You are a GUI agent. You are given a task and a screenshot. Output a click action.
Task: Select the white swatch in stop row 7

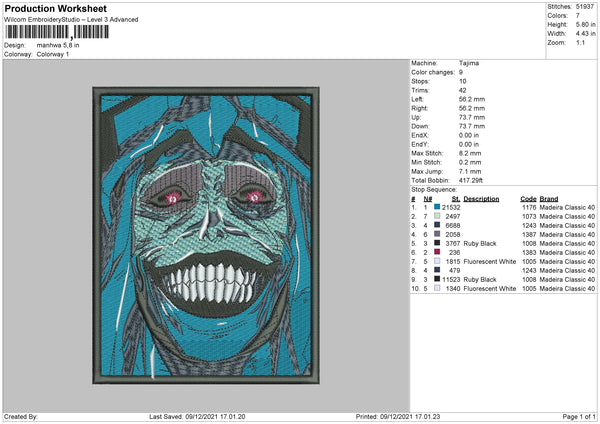437,261
